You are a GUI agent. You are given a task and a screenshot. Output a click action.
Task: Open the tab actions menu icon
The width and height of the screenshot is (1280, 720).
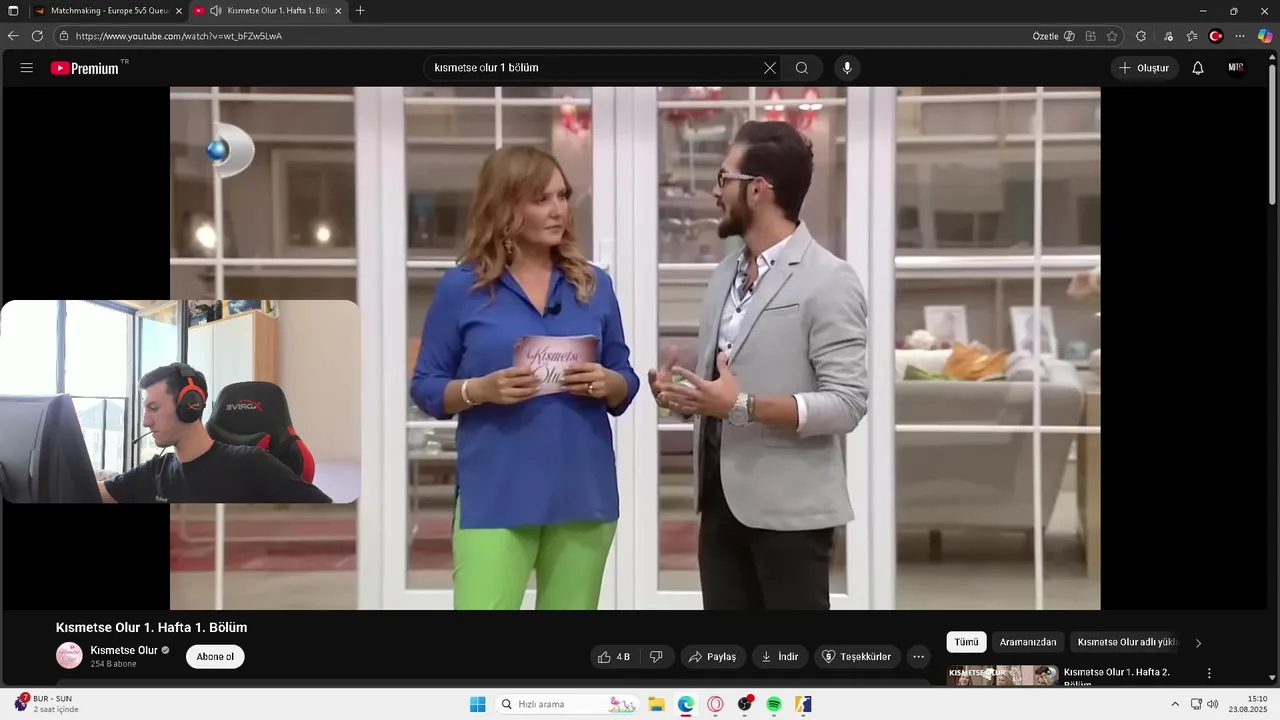13,11
